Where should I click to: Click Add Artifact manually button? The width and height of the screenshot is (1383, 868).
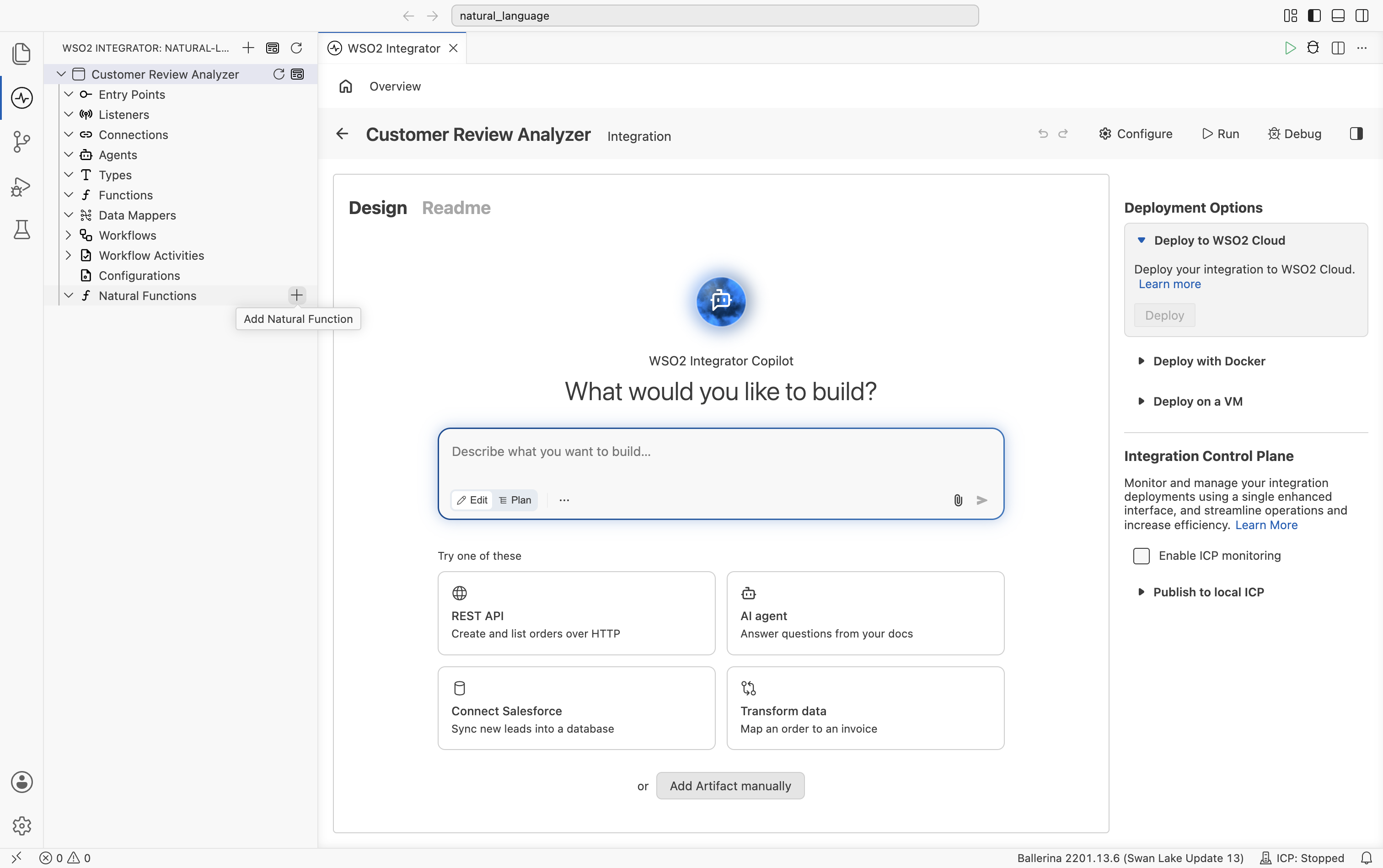730,786
